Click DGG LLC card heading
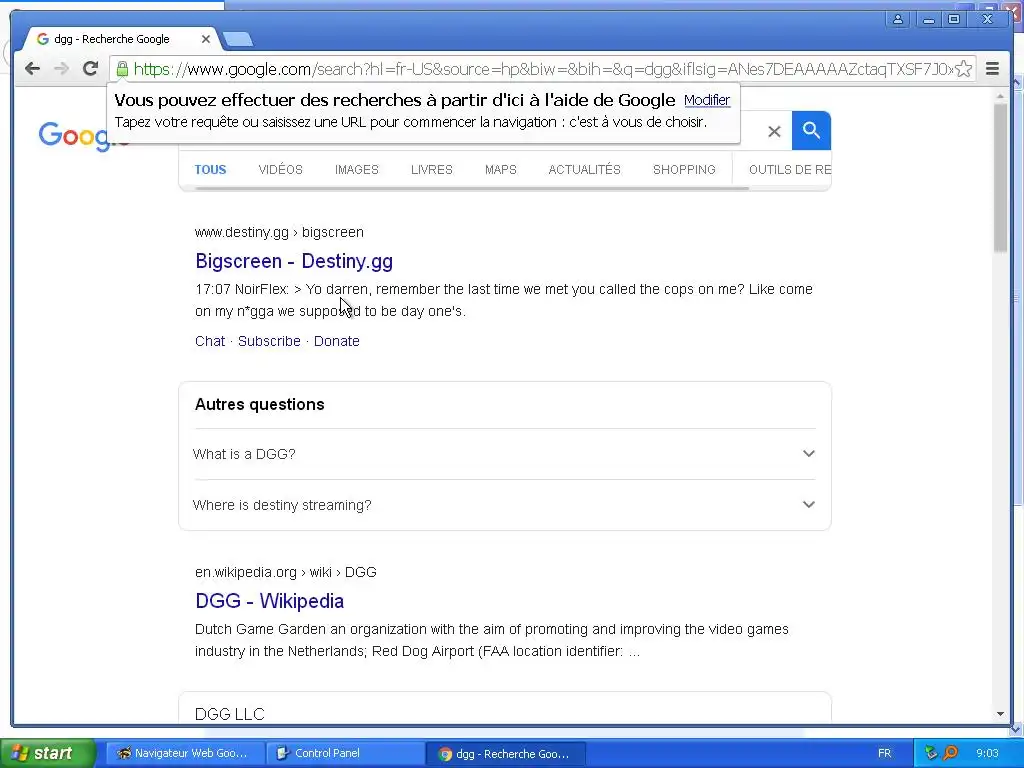1024x768 pixels. (x=229, y=714)
